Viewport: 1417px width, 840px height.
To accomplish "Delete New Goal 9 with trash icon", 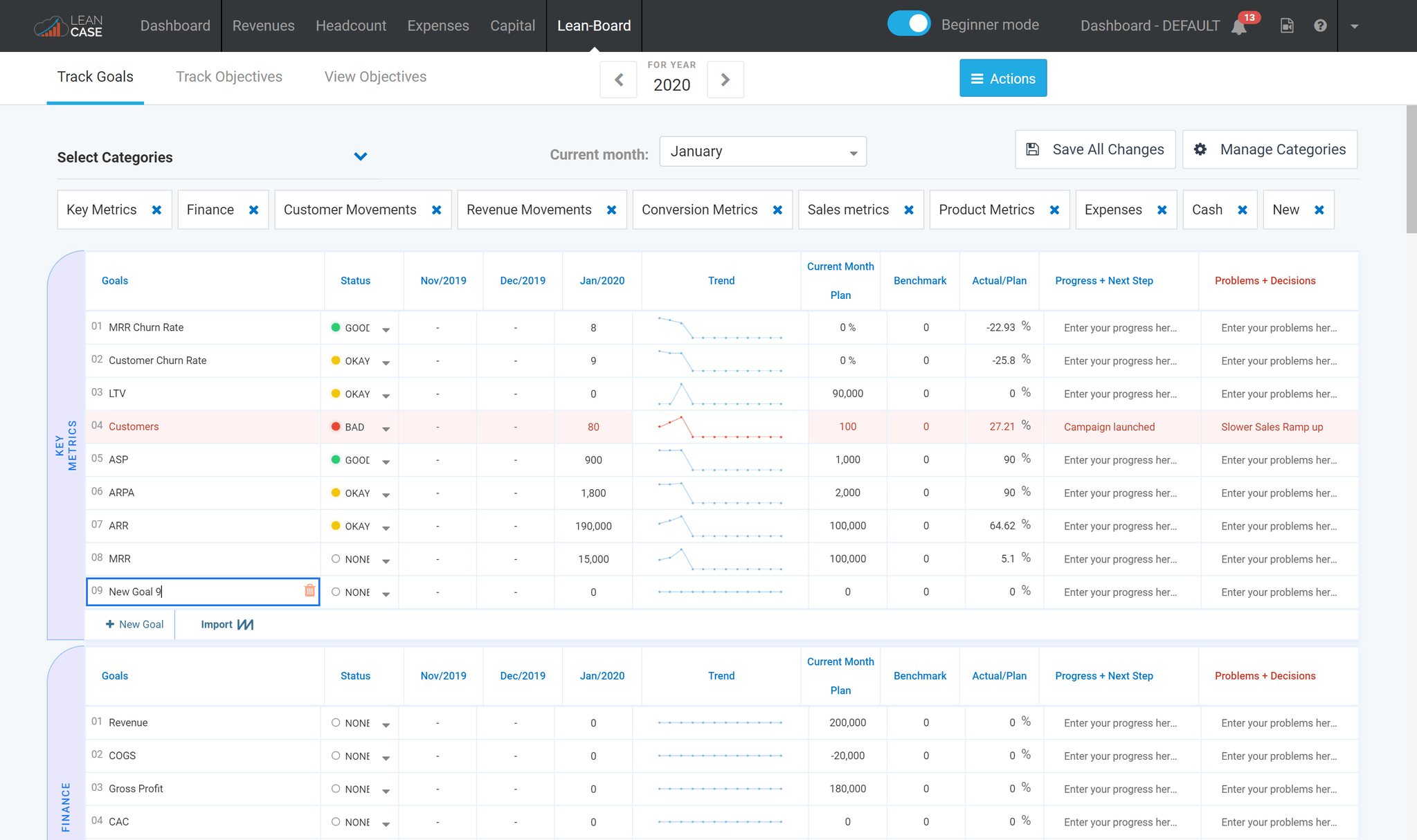I will click(x=309, y=591).
